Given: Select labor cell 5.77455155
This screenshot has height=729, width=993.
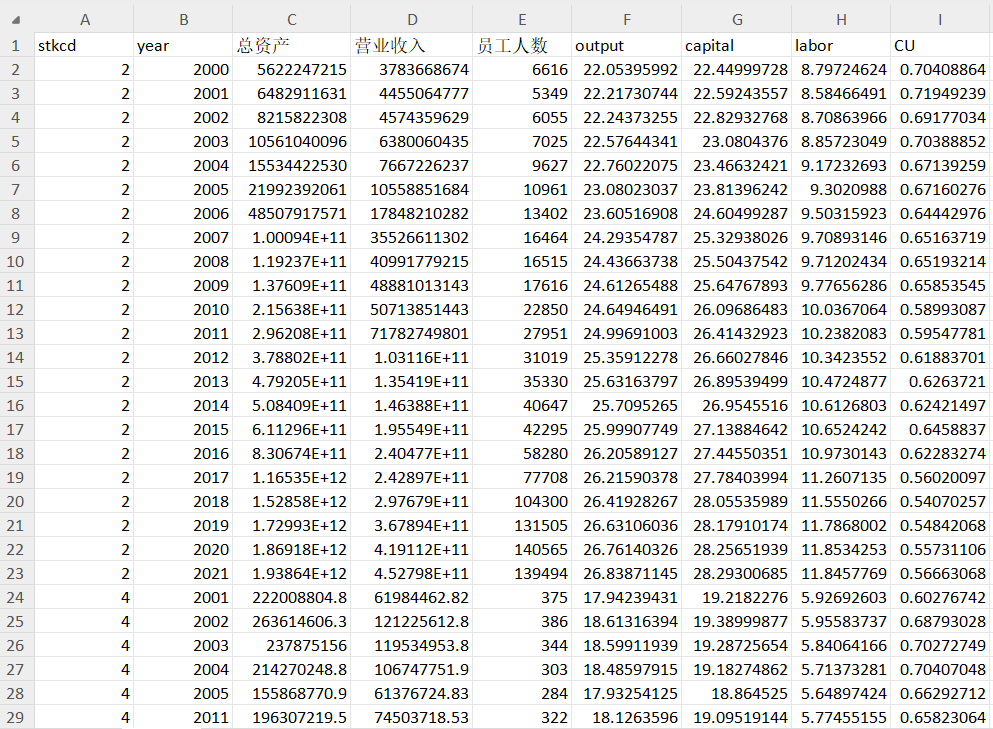Looking at the screenshot, I should pos(841,718).
